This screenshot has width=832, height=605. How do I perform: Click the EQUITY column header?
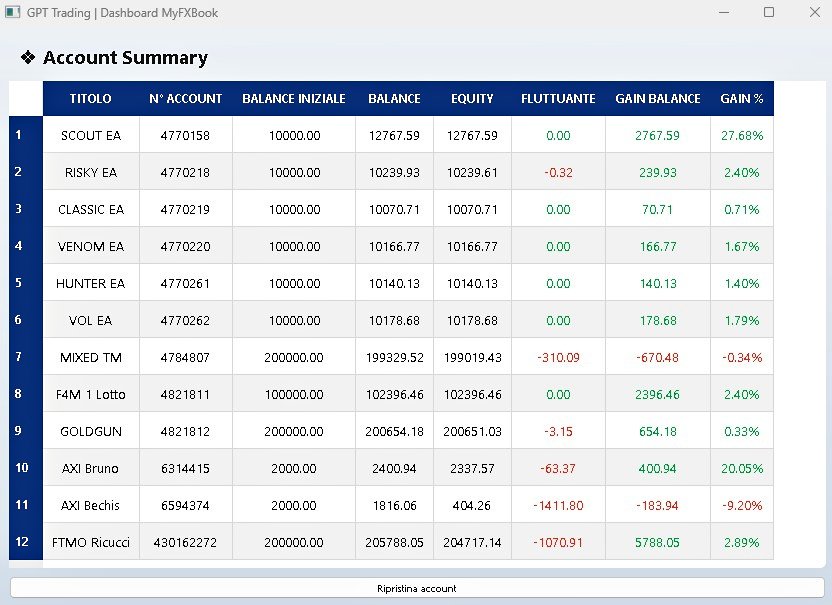pyautogui.click(x=472, y=99)
